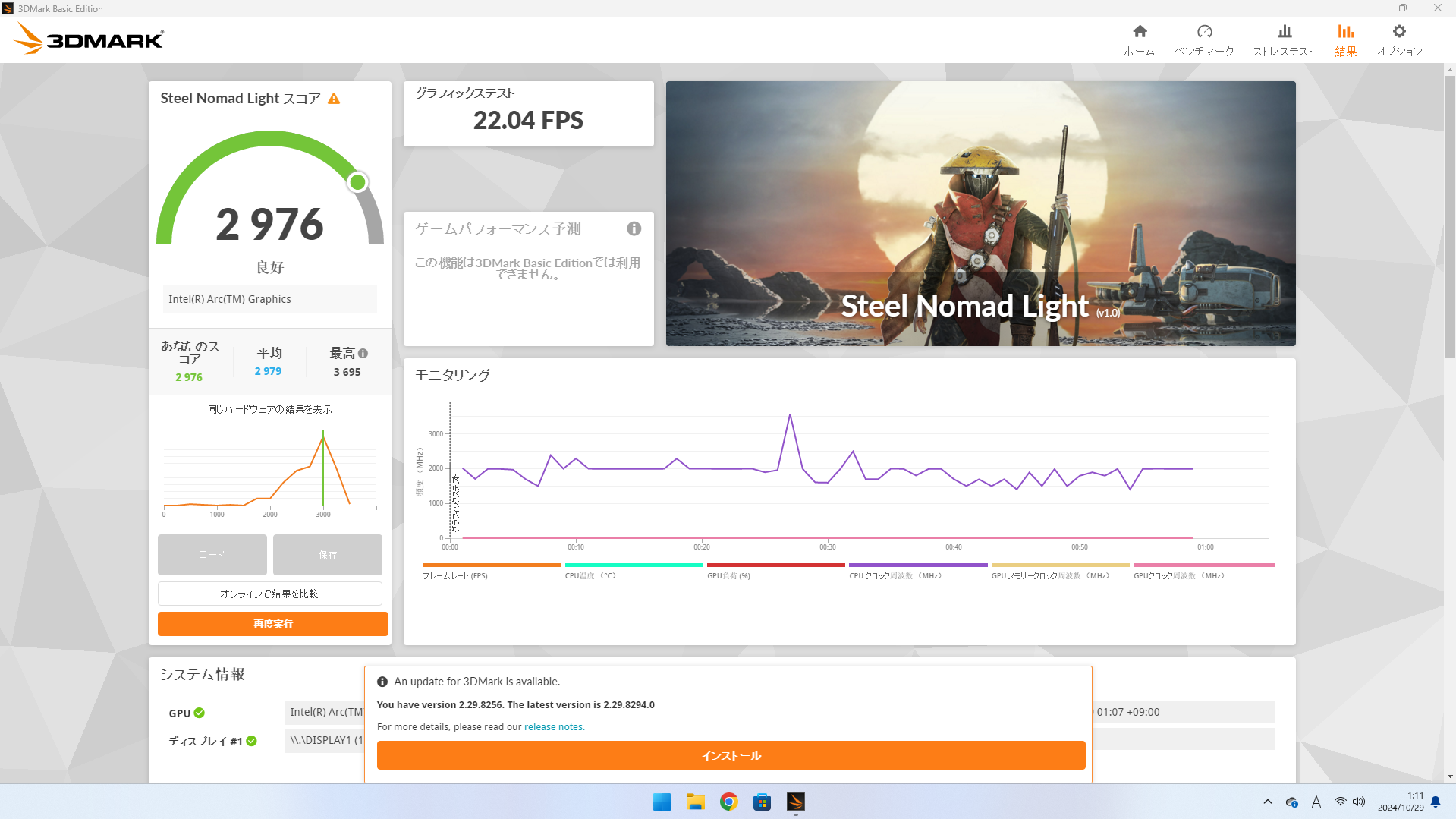Open the Windows Start button
This screenshot has width=1456, height=819.
[x=662, y=802]
